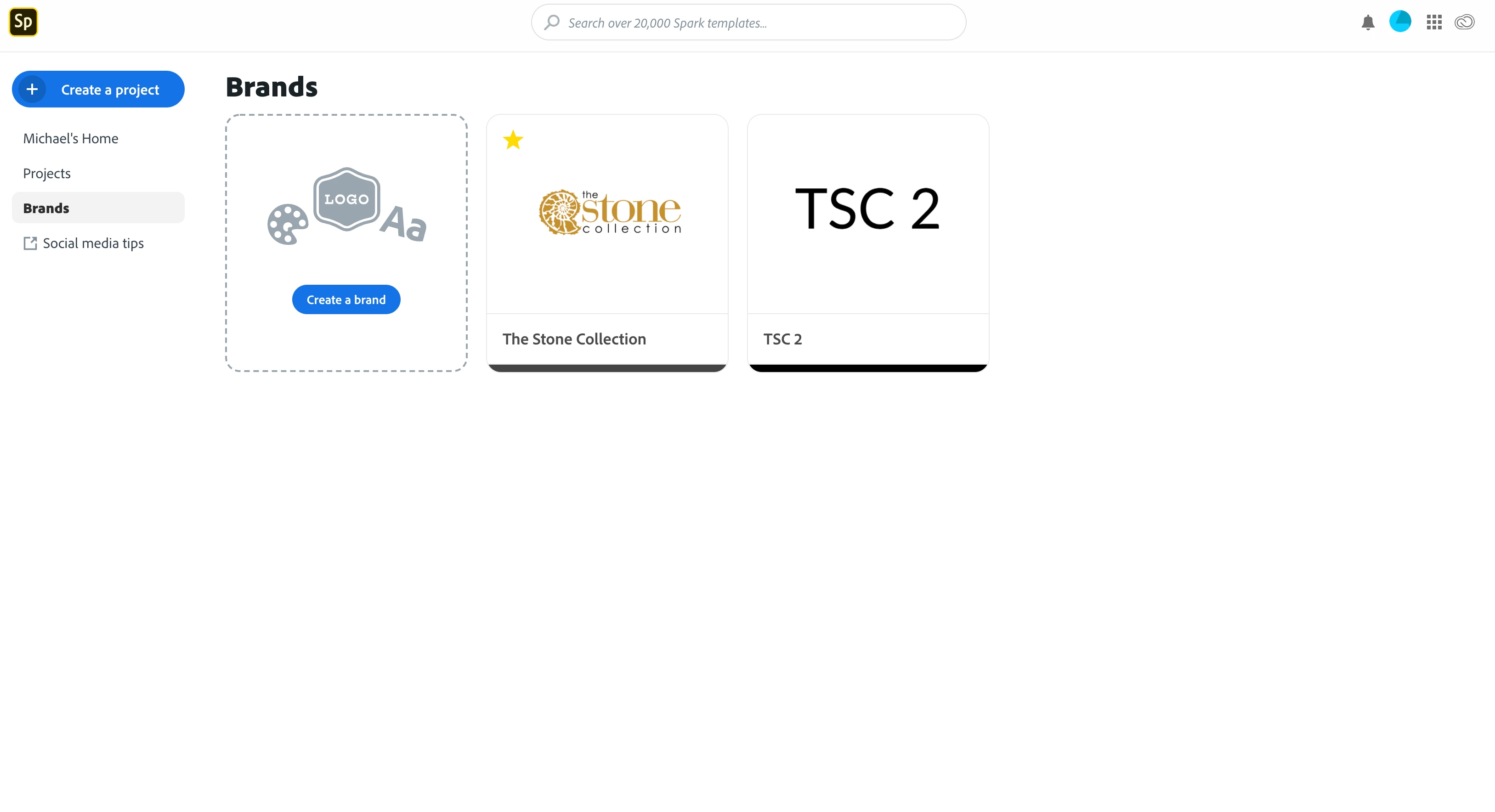Click the palette placeholder icon

coord(287,224)
